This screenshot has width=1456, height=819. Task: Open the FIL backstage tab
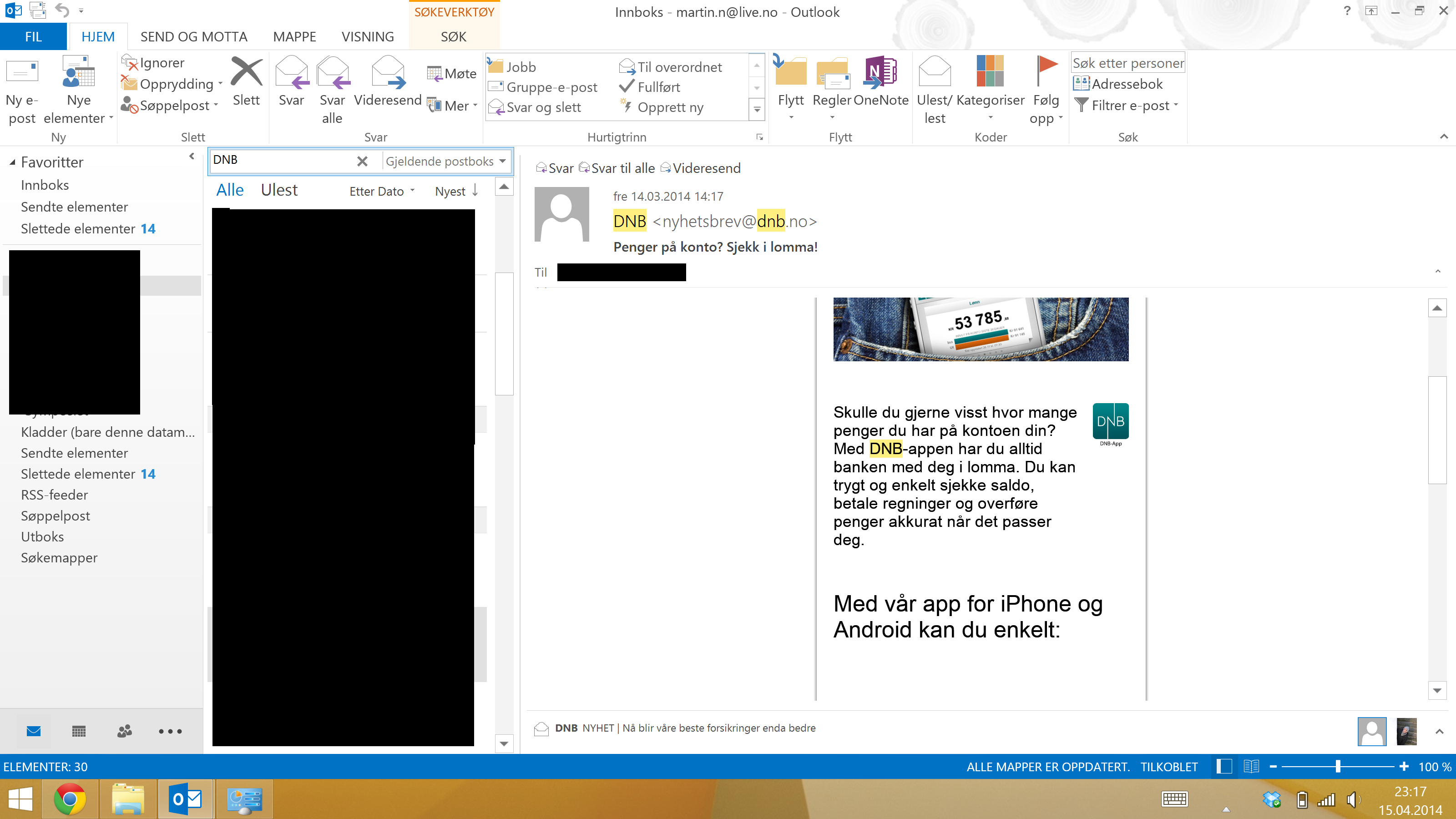(33, 37)
